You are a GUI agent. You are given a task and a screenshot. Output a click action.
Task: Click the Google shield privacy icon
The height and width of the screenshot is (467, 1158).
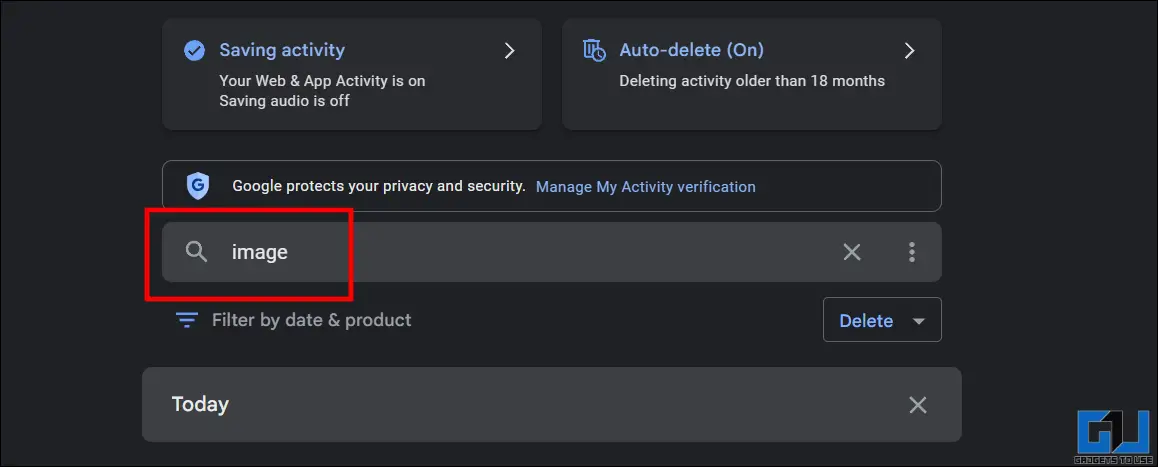[197, 187]
